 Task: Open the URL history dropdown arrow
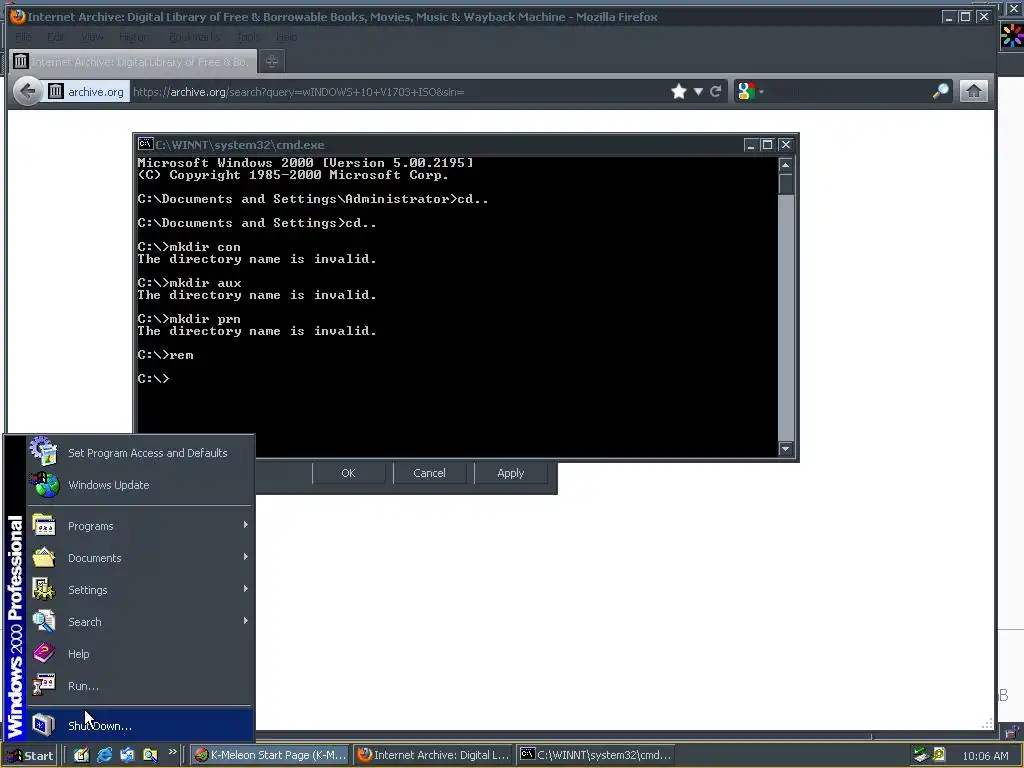(x=698, y=91)
